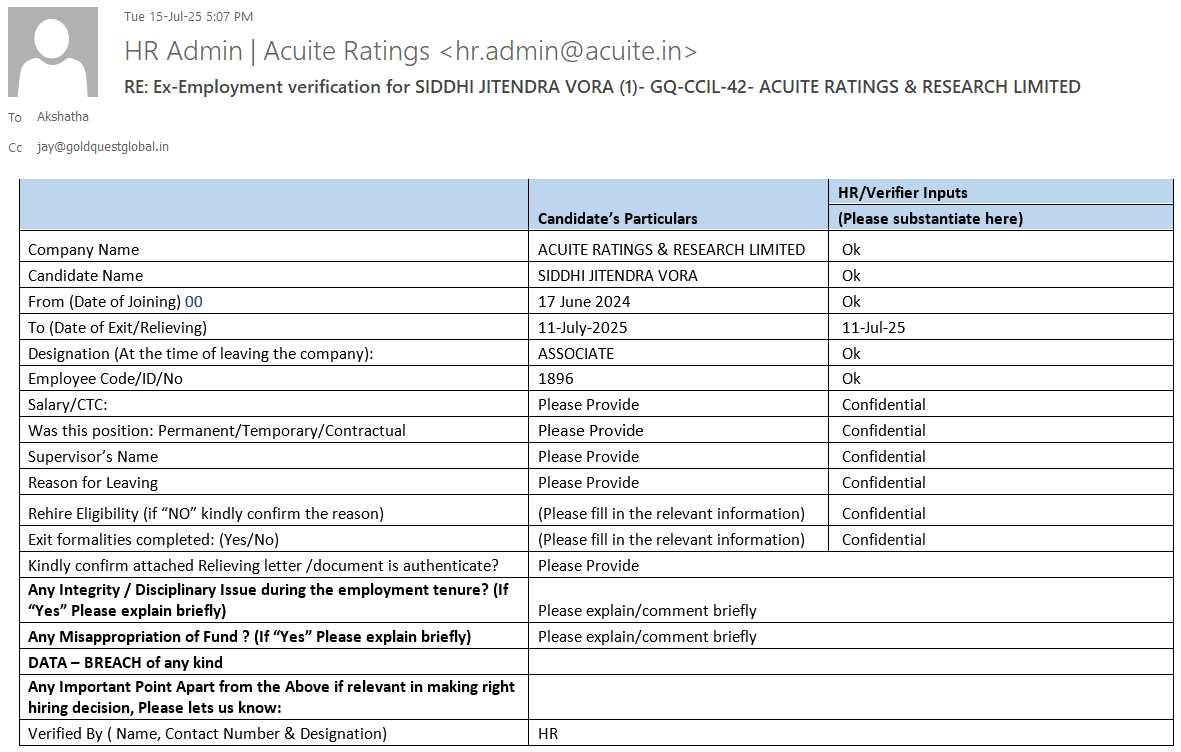Click Any Important Point Apart label
The height and width of the screenshot is (752, 1181).
(271, 697)
